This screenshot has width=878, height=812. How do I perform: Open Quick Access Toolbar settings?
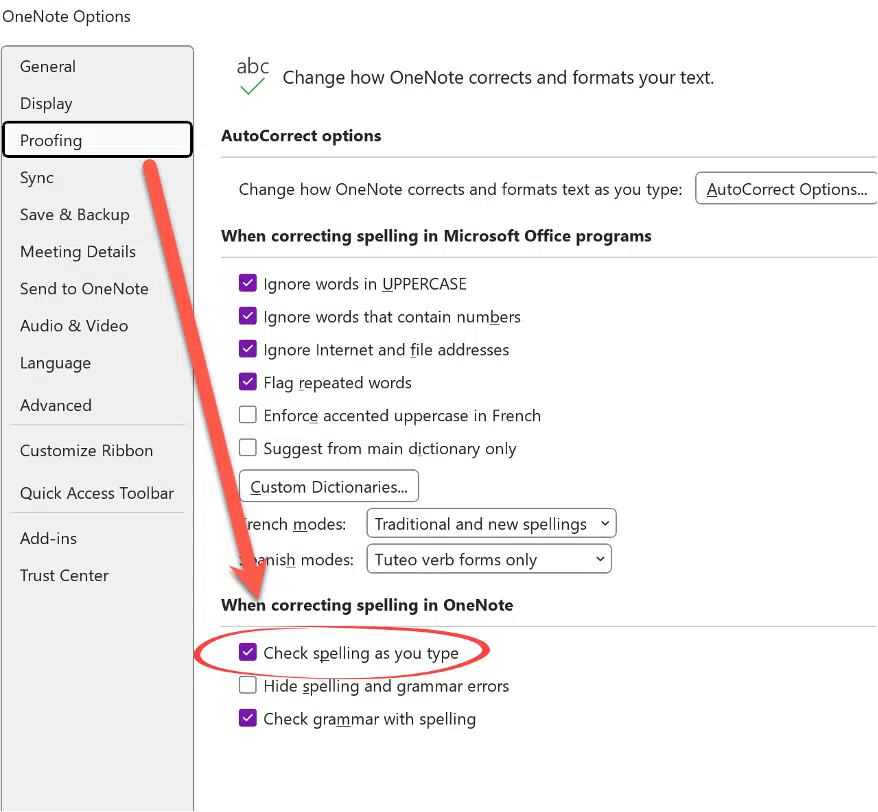tap(97, 493)
